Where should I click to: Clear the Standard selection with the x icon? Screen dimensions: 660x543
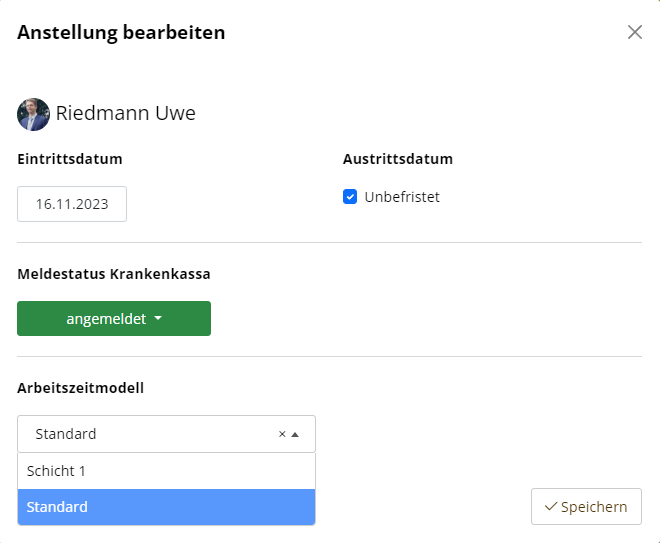point(282,434)
